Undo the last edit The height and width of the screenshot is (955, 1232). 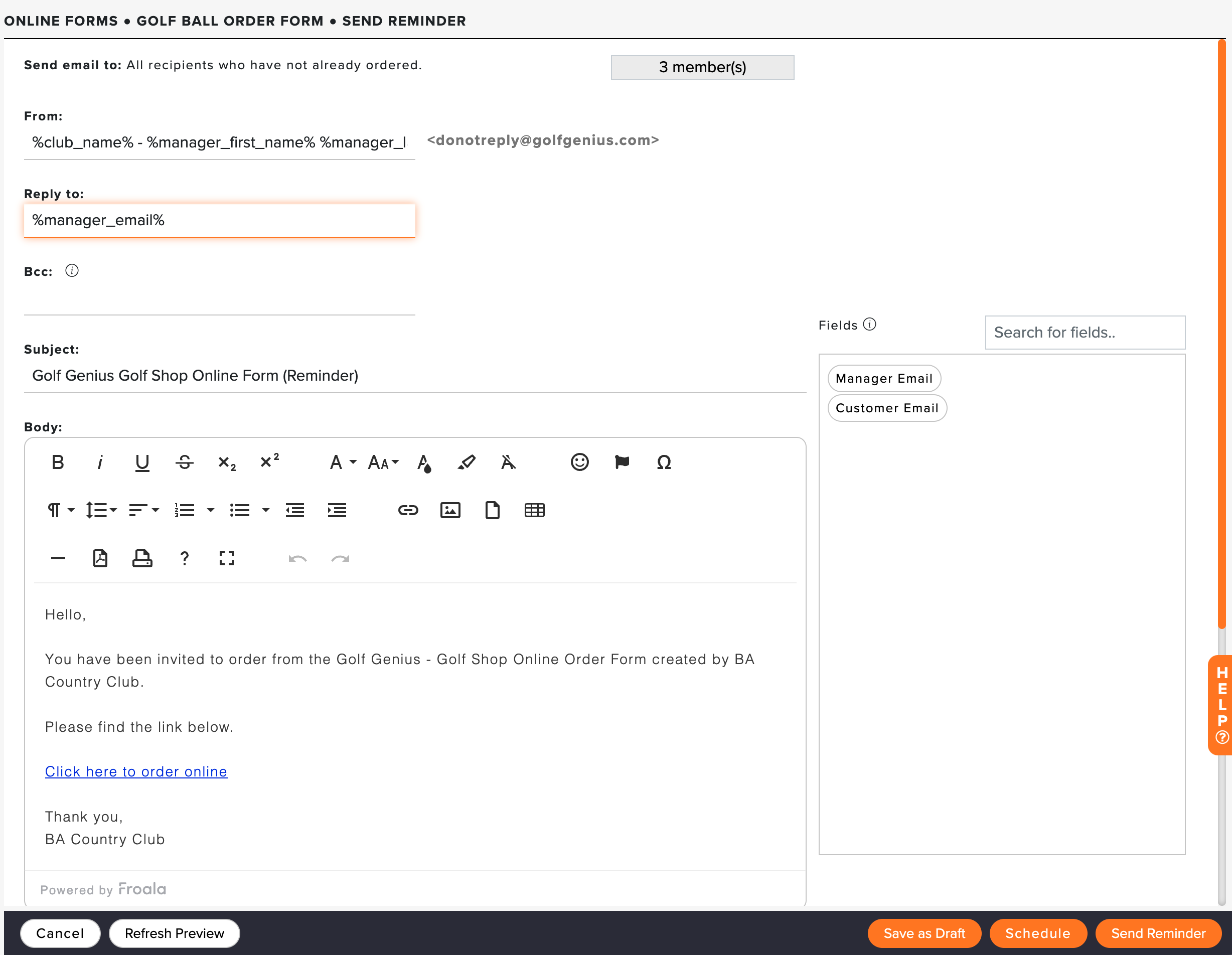[297, 558]
